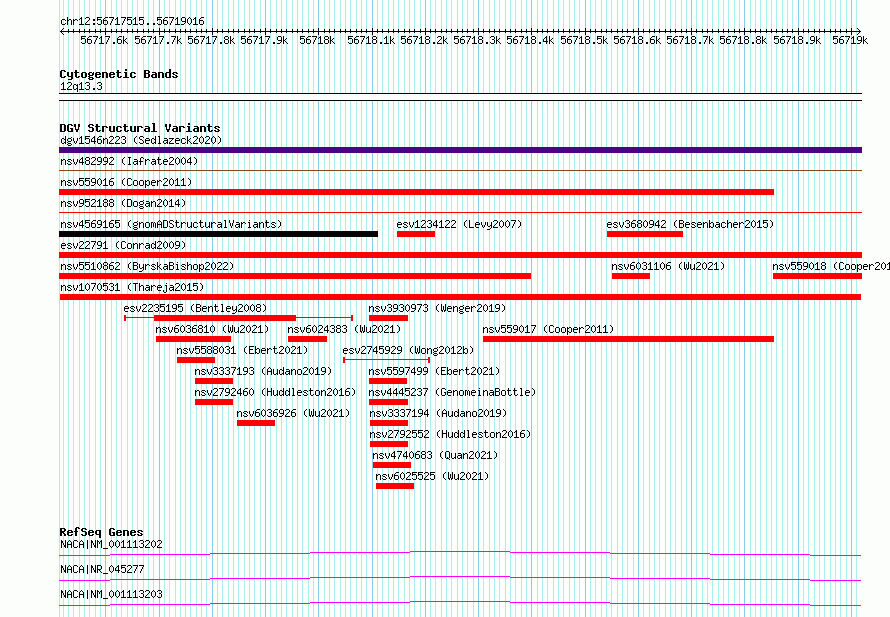Screen dimensions: 890x617
Task: Select the esv2745929 thin interval glyph
Action: pos(387,360)
